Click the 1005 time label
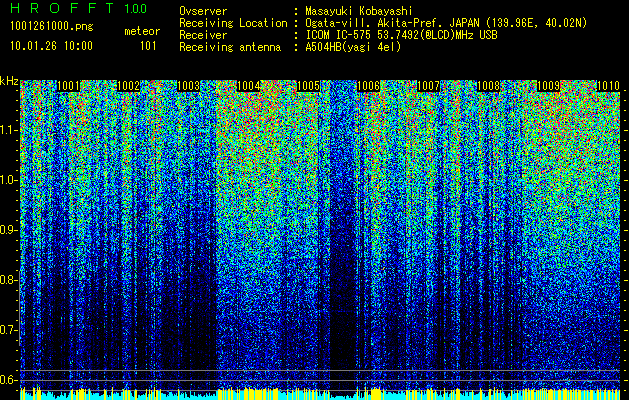This screenshot has width=629, height=400. [308, 86]
